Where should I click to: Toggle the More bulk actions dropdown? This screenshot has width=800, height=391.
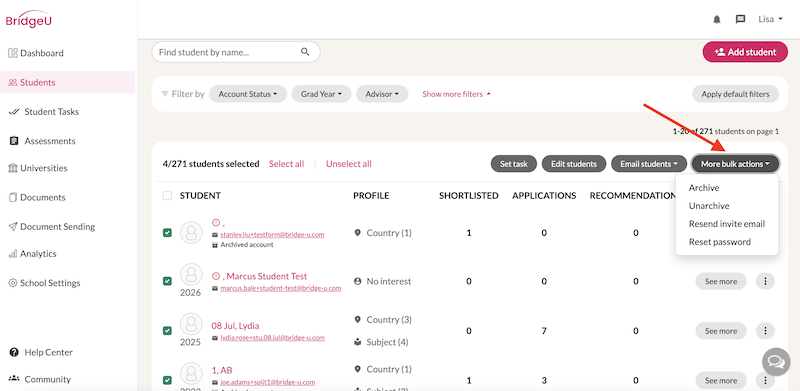click(735, 164)
